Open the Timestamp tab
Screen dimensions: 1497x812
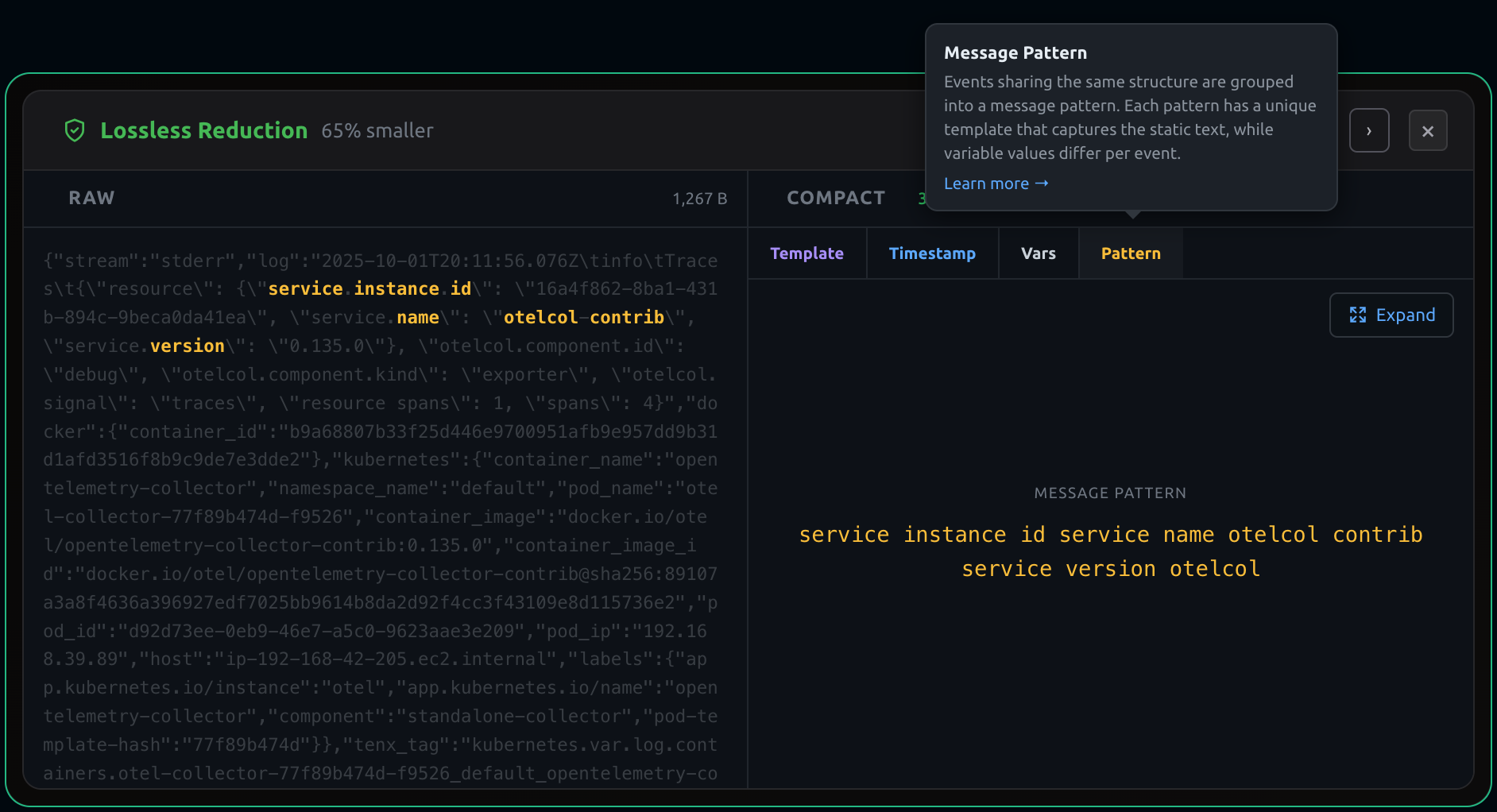[931, 253]
